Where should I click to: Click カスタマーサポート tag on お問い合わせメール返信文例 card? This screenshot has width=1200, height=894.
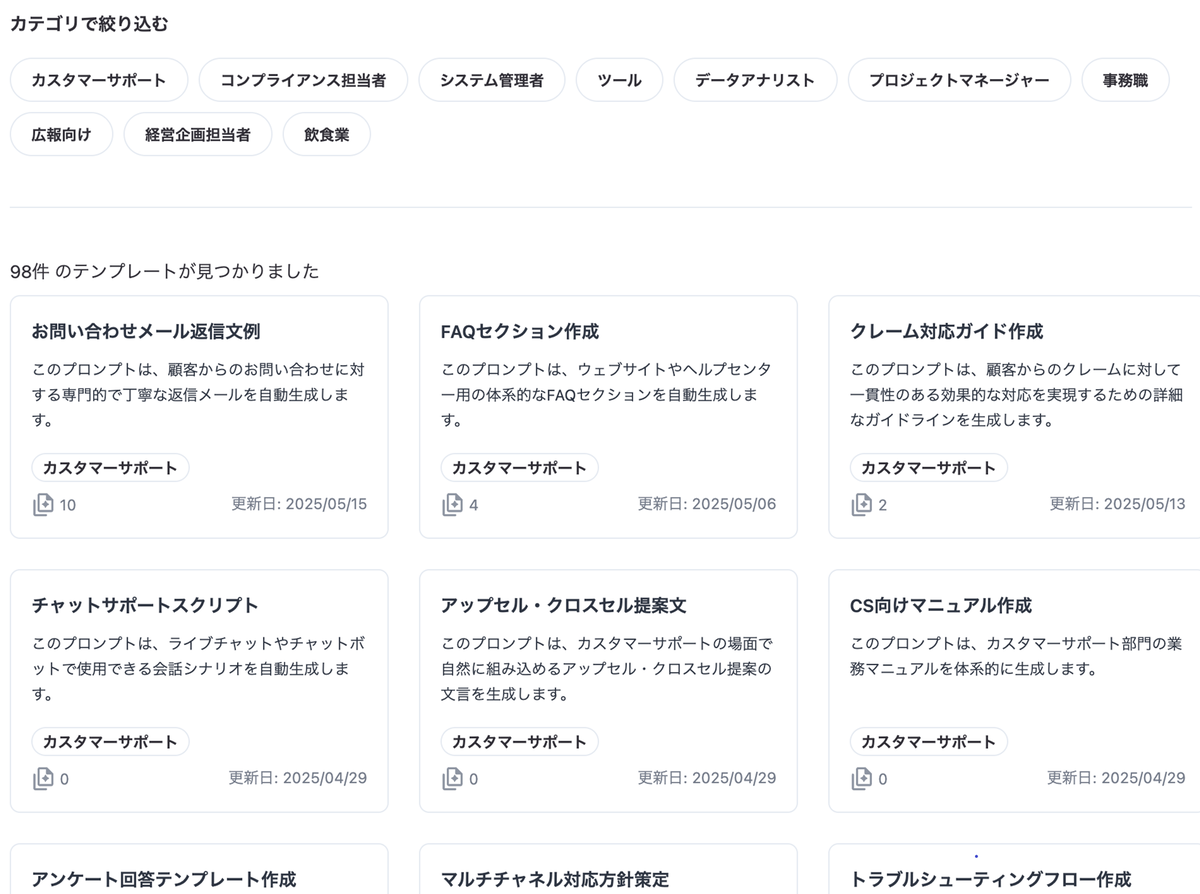[110, 467]
